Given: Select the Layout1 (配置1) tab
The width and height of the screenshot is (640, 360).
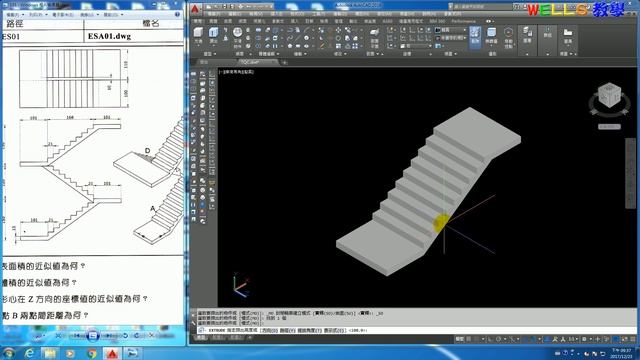Looking at the screenshot, I should coord(218,338).
